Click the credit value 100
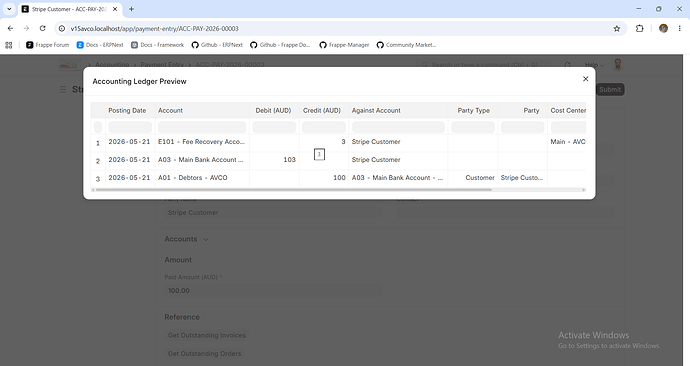Screen dimensions: 690x366 pyautogui.click(x=339, y=178)
